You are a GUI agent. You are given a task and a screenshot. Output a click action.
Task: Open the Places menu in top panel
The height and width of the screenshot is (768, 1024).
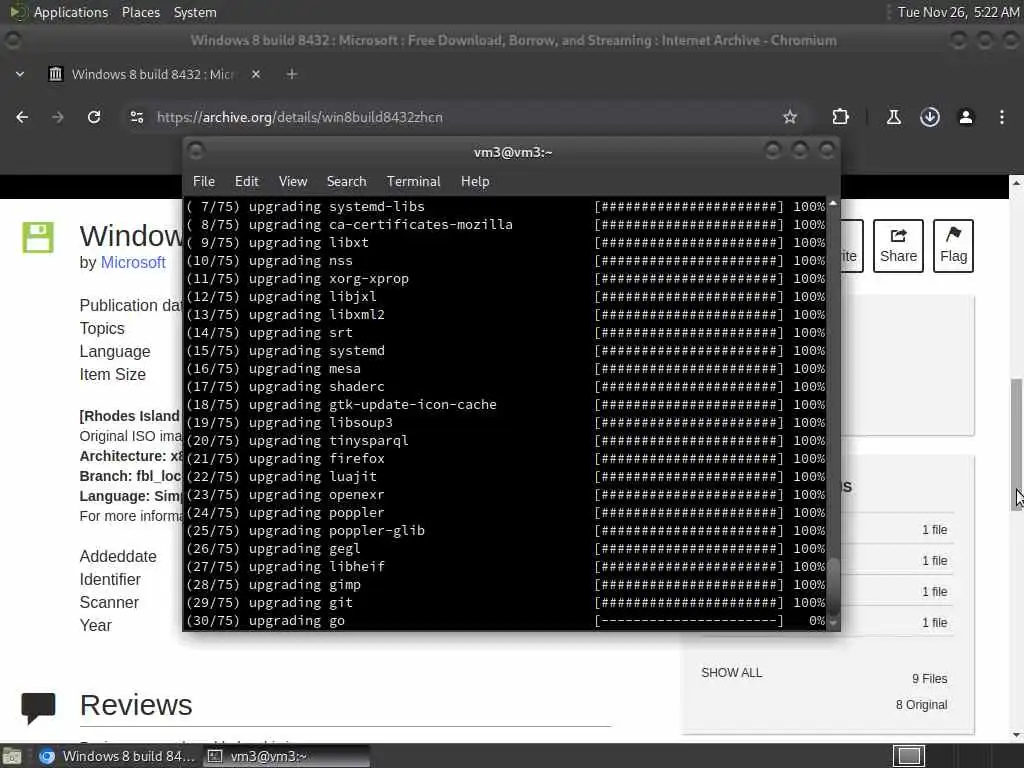(140, 12)
